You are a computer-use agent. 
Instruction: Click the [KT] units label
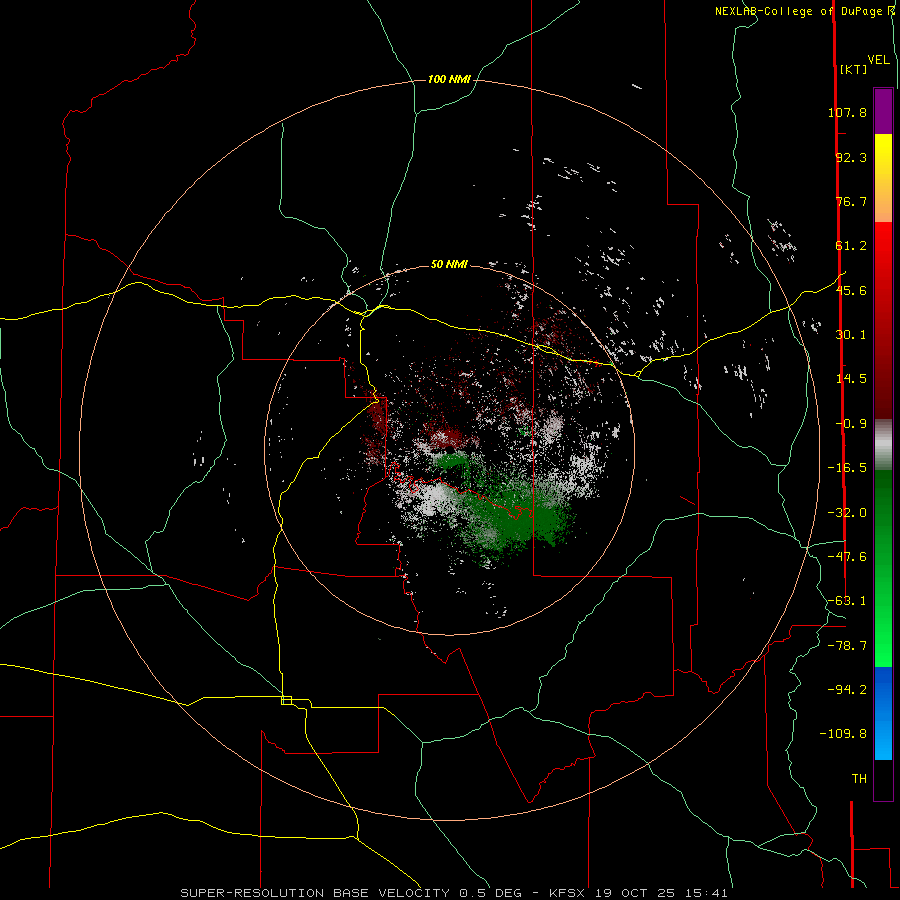tap(854, 69)
